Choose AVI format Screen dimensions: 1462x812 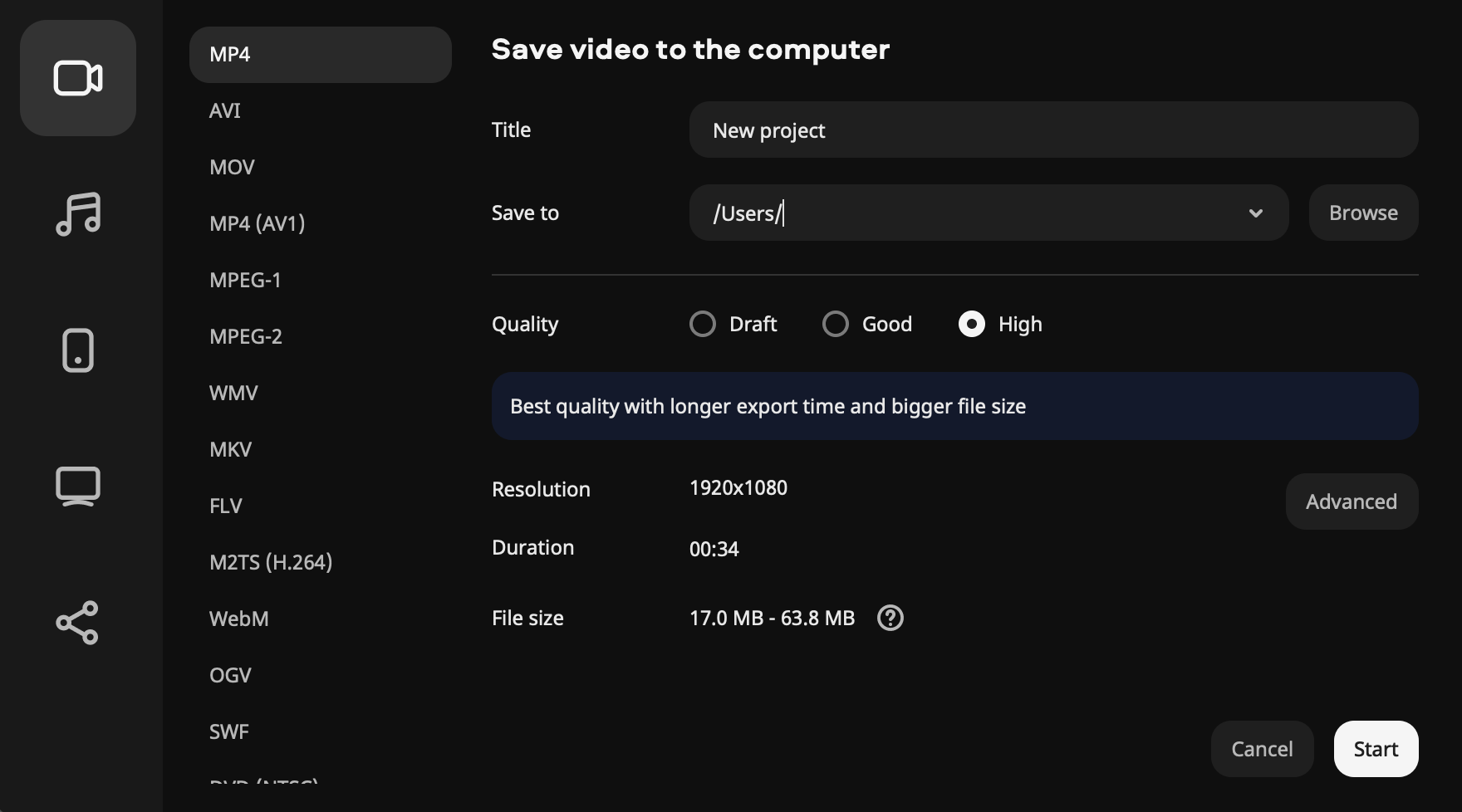[321, 111]
